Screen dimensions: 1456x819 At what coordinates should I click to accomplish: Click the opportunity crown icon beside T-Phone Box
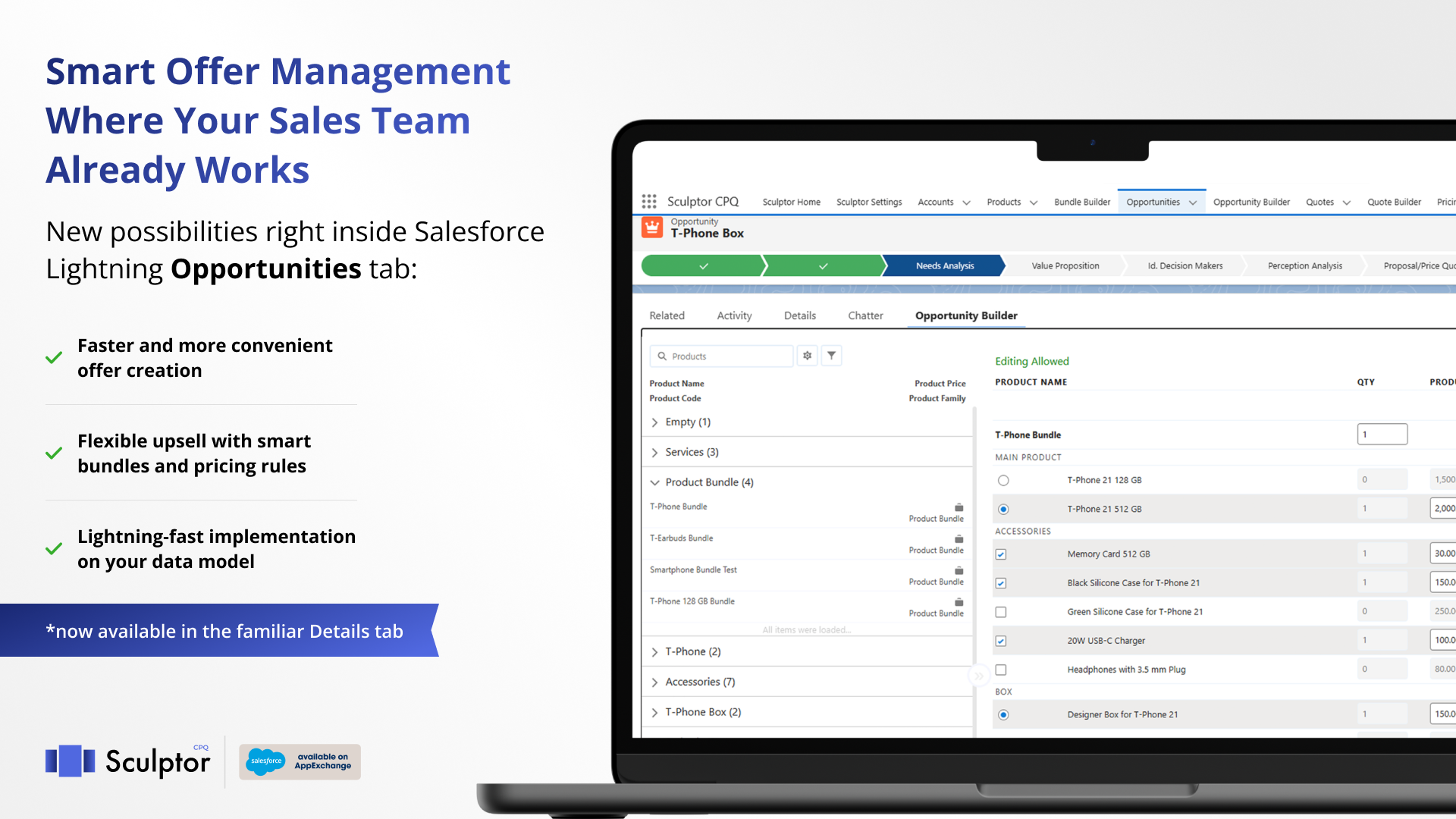[652, 227]
